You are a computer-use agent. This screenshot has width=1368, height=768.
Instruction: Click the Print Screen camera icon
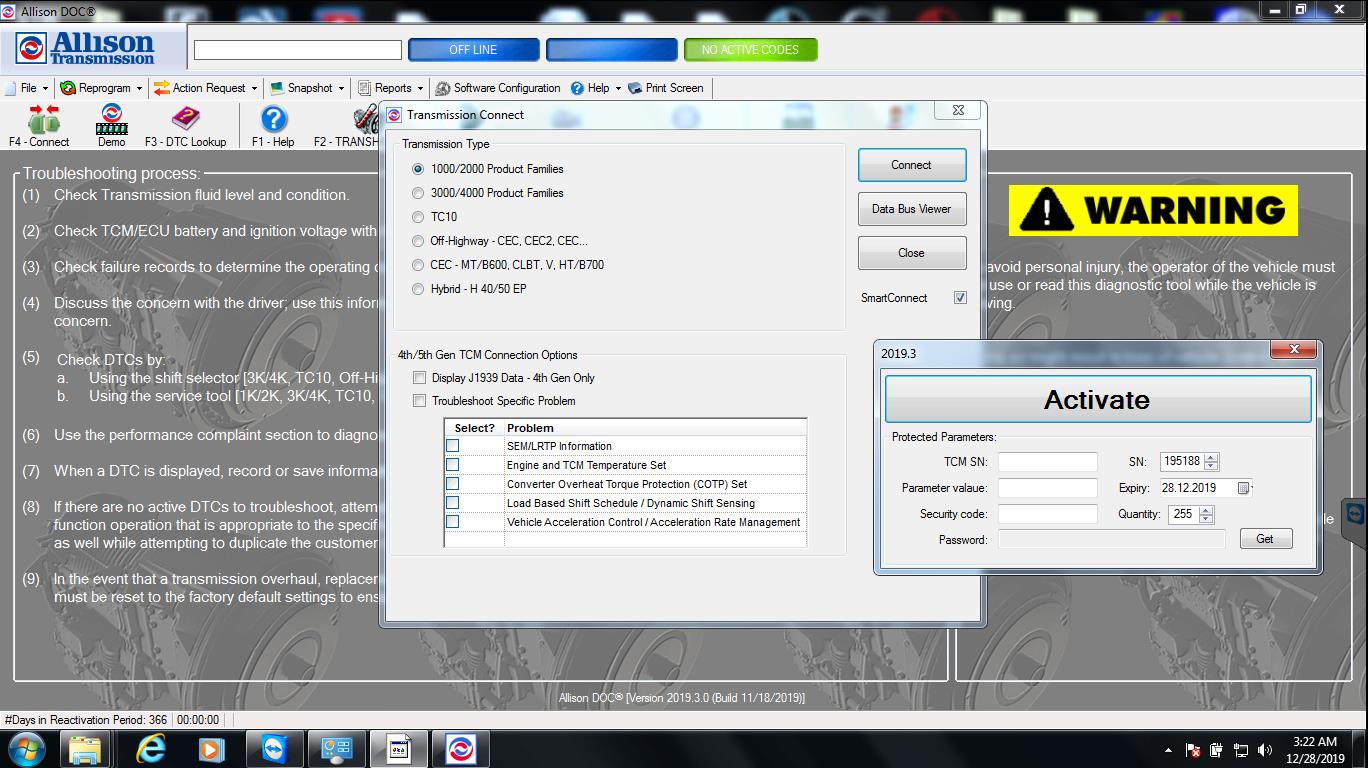click(x=635, y=88)
